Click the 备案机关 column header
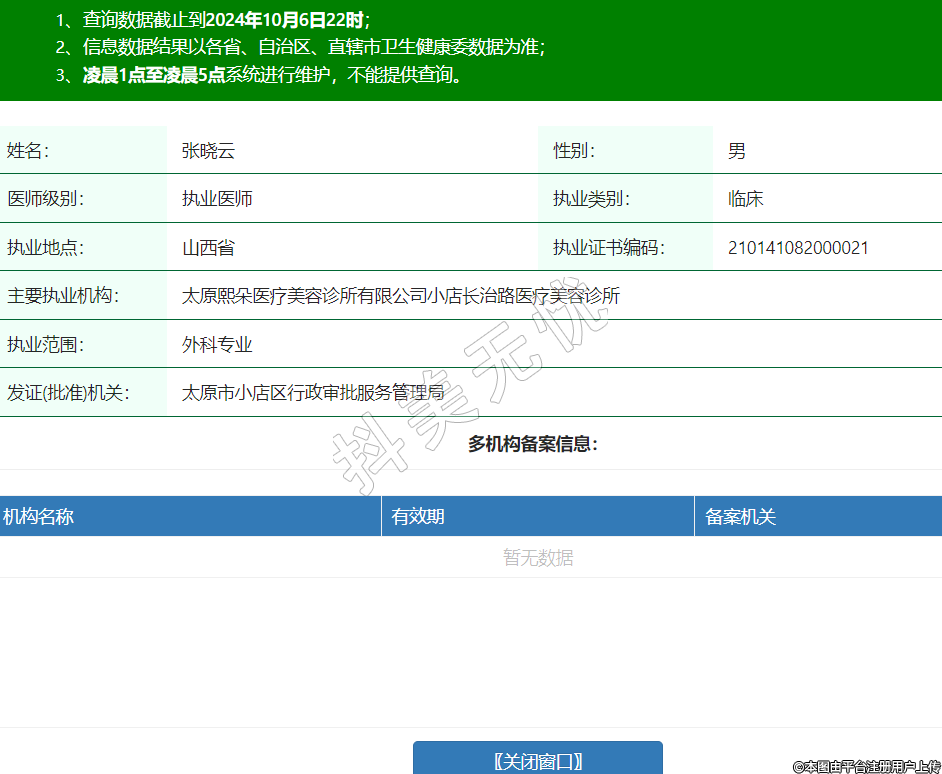The image size is (942, 774). point(741,517)
